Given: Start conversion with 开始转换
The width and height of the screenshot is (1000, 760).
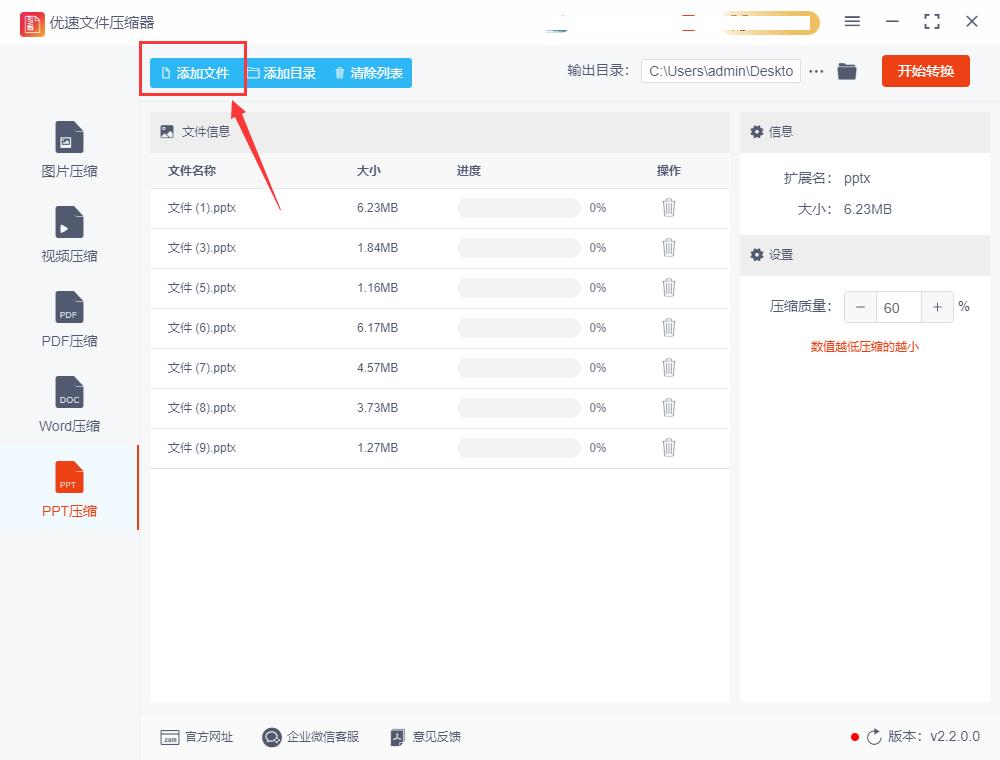Looking at the screenshot, I should pos(925,71).
